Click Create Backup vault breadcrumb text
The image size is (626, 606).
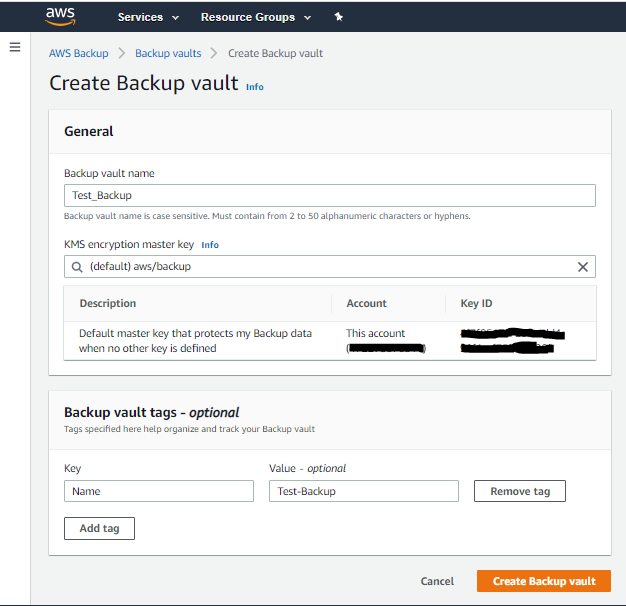click(x=275, y=53)
